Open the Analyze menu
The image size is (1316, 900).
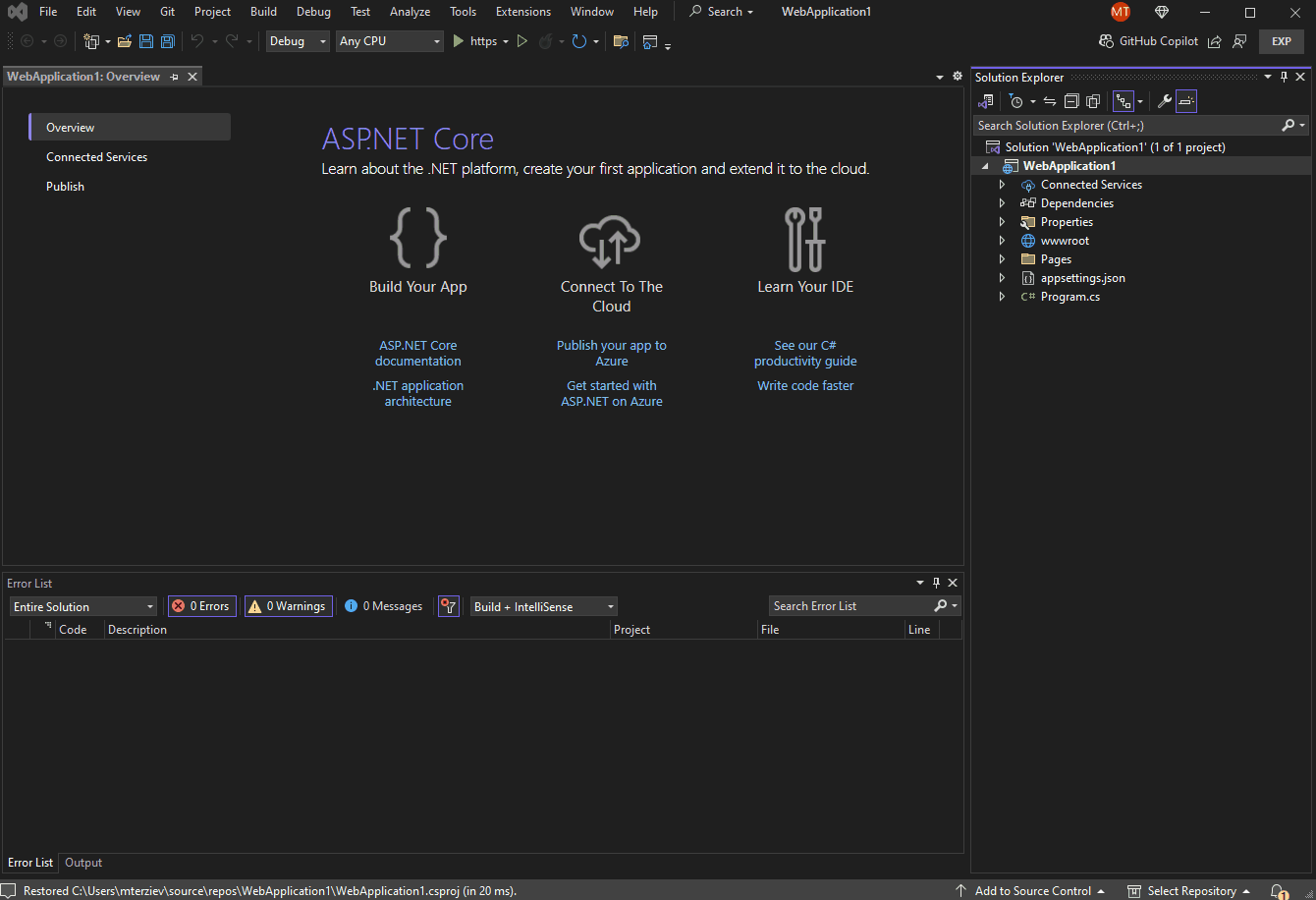click(410, 12)
